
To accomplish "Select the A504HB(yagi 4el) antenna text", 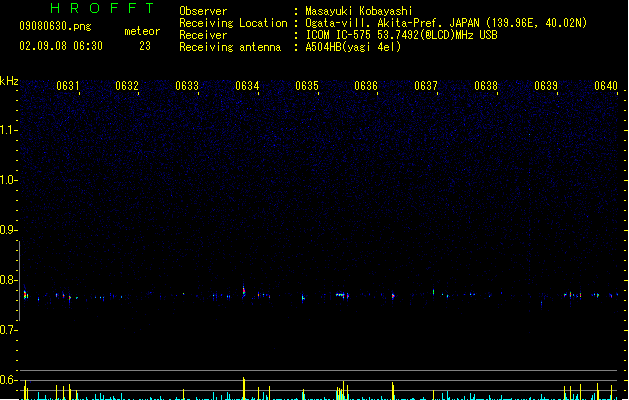I will tap(353, 47).
